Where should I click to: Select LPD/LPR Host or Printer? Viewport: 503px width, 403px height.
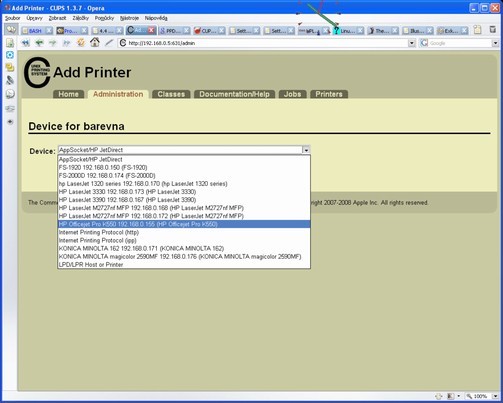pyautogui.click(x=184, y=265)
